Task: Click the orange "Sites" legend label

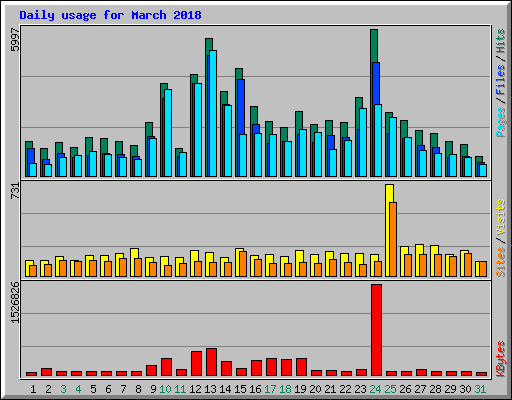Action: pyautogui.click(x=500, y=262)
